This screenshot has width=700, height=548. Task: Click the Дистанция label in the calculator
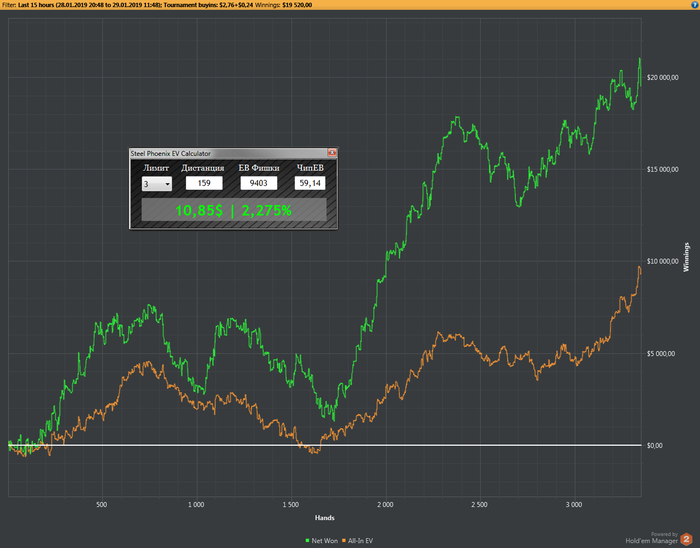203,168
